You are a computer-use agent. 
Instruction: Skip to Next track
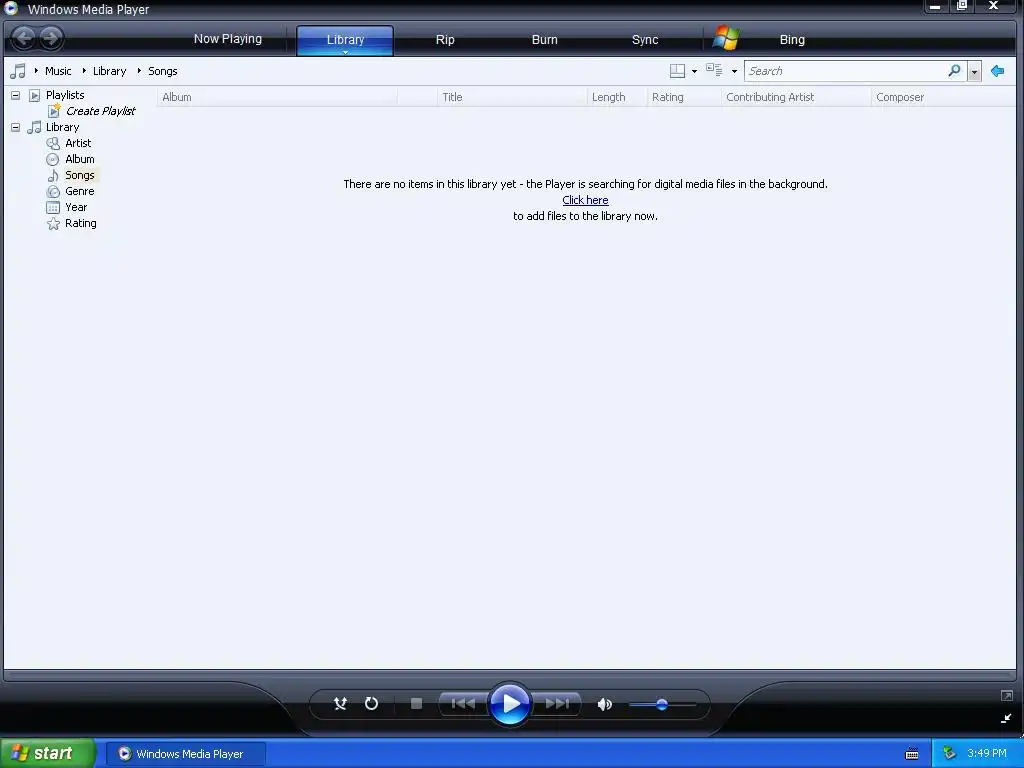[557, 703]
